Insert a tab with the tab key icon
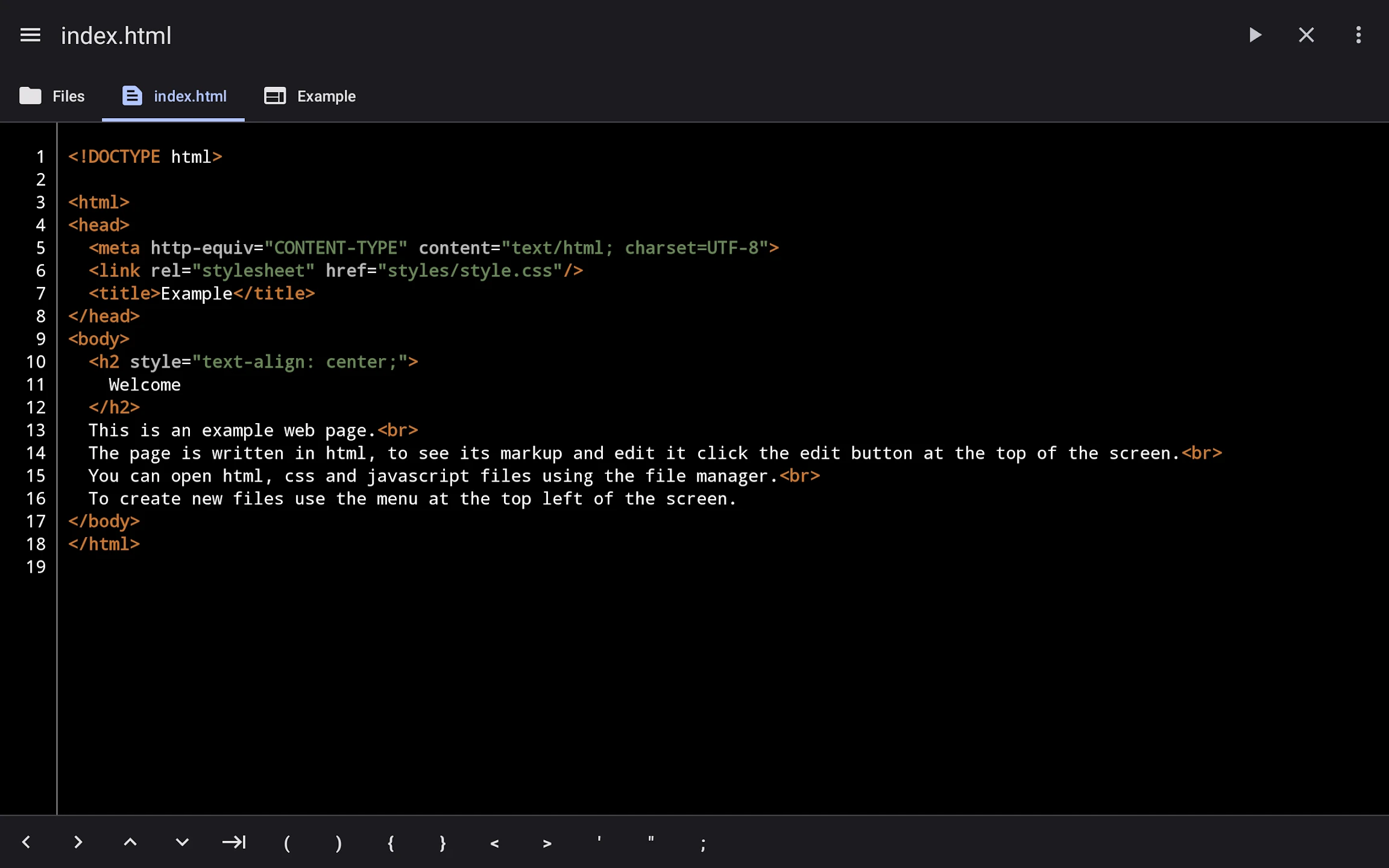 click(x=234, y=842)
